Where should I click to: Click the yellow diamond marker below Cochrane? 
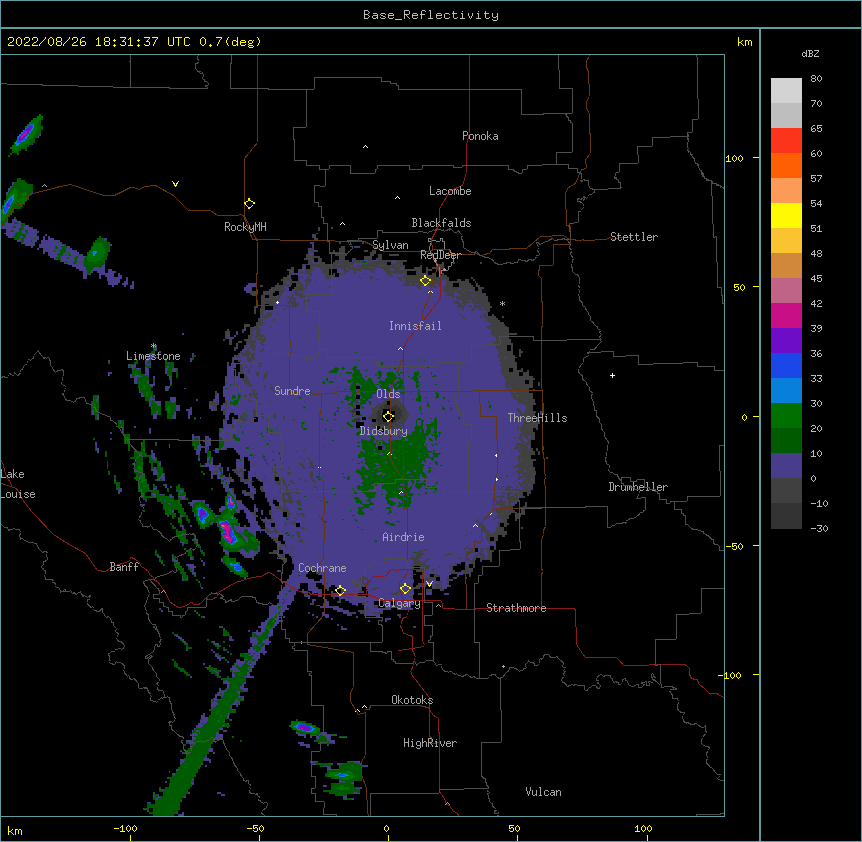[x=340, y=591]
